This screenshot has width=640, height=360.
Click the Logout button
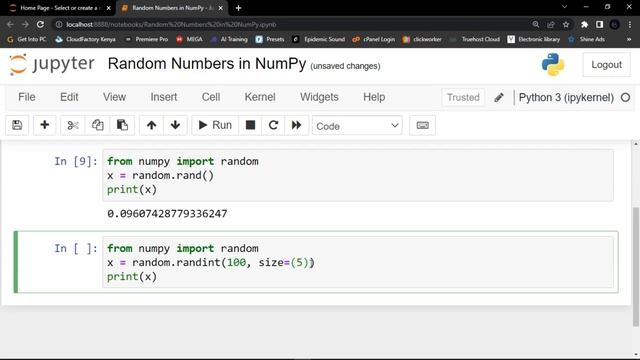[x=606, y=64]
